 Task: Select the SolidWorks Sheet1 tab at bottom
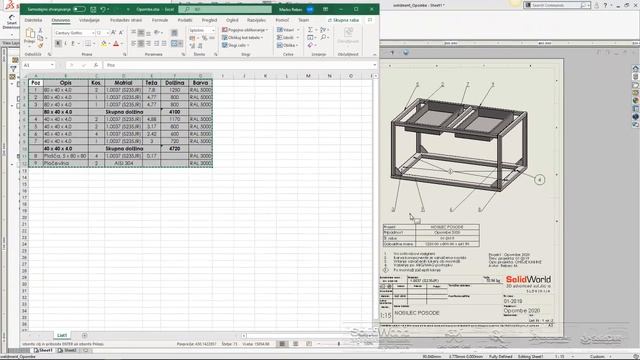pyautogui.click(x=44, y=350)
